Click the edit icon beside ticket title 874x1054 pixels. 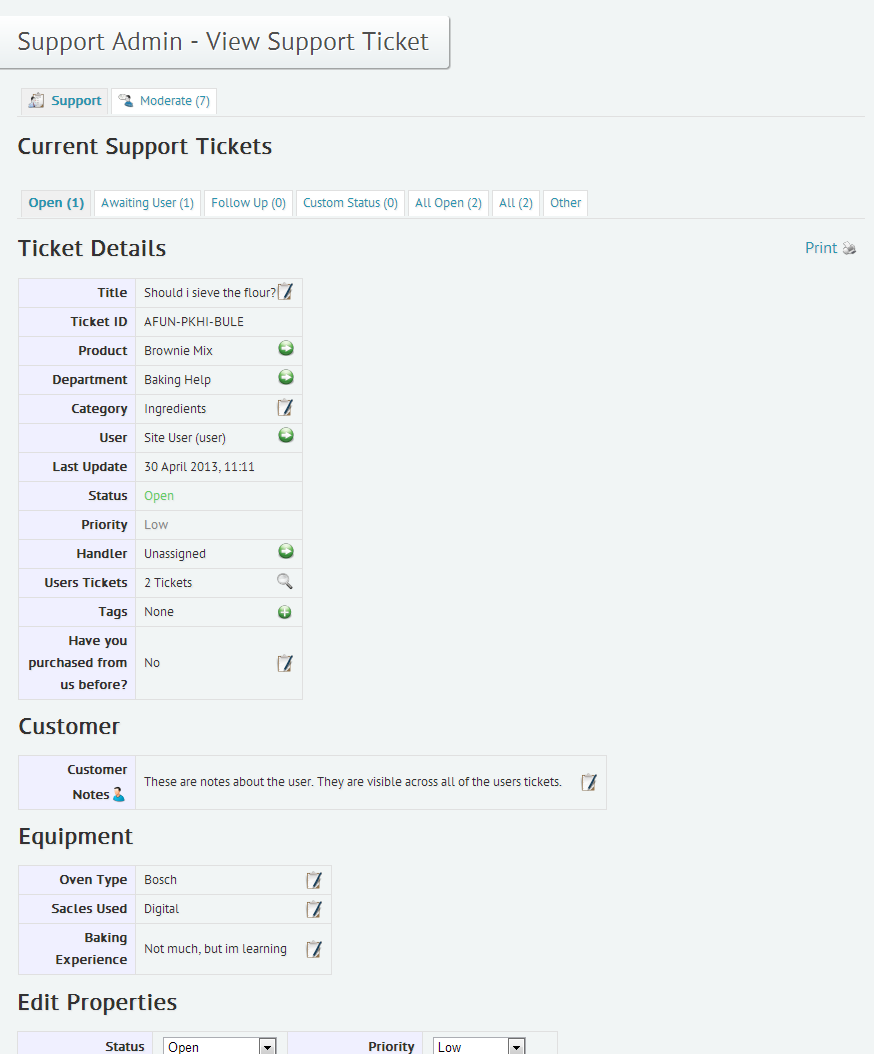point(285,291)
